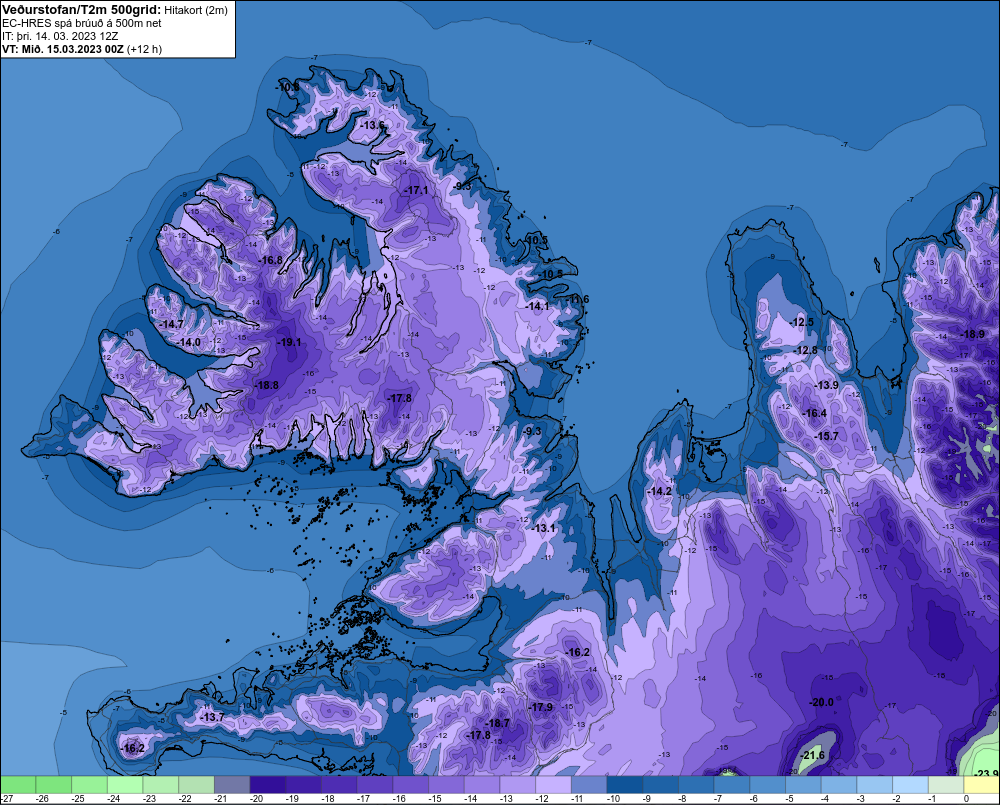The image size is (1000, 805).
Task: Click the -13.9 temperature value
Action: (827, 385)
